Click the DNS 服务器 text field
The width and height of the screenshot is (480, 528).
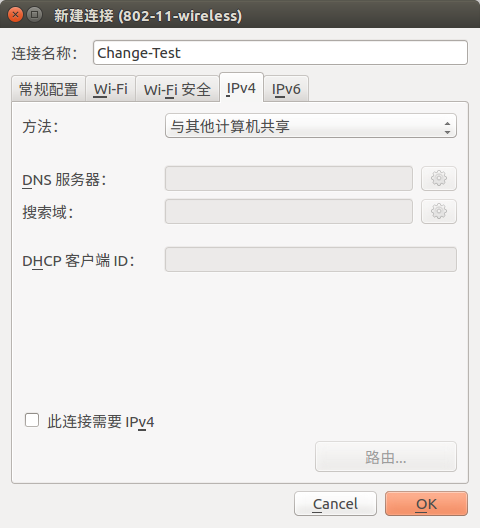[x=289, y=178]
